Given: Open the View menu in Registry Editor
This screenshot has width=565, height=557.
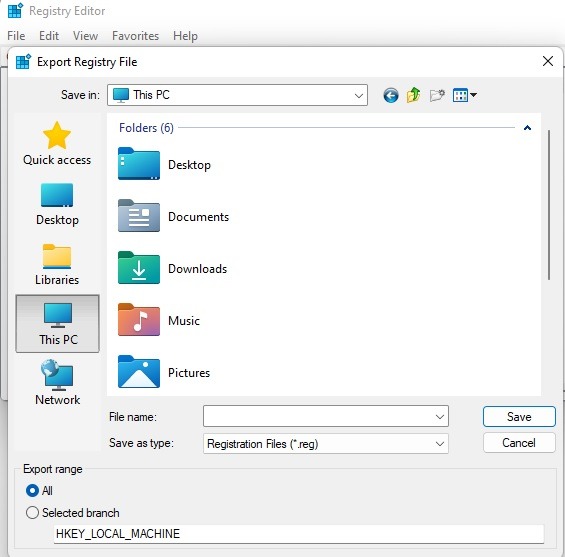Looking at the screenshot, I should click(85, 36).
